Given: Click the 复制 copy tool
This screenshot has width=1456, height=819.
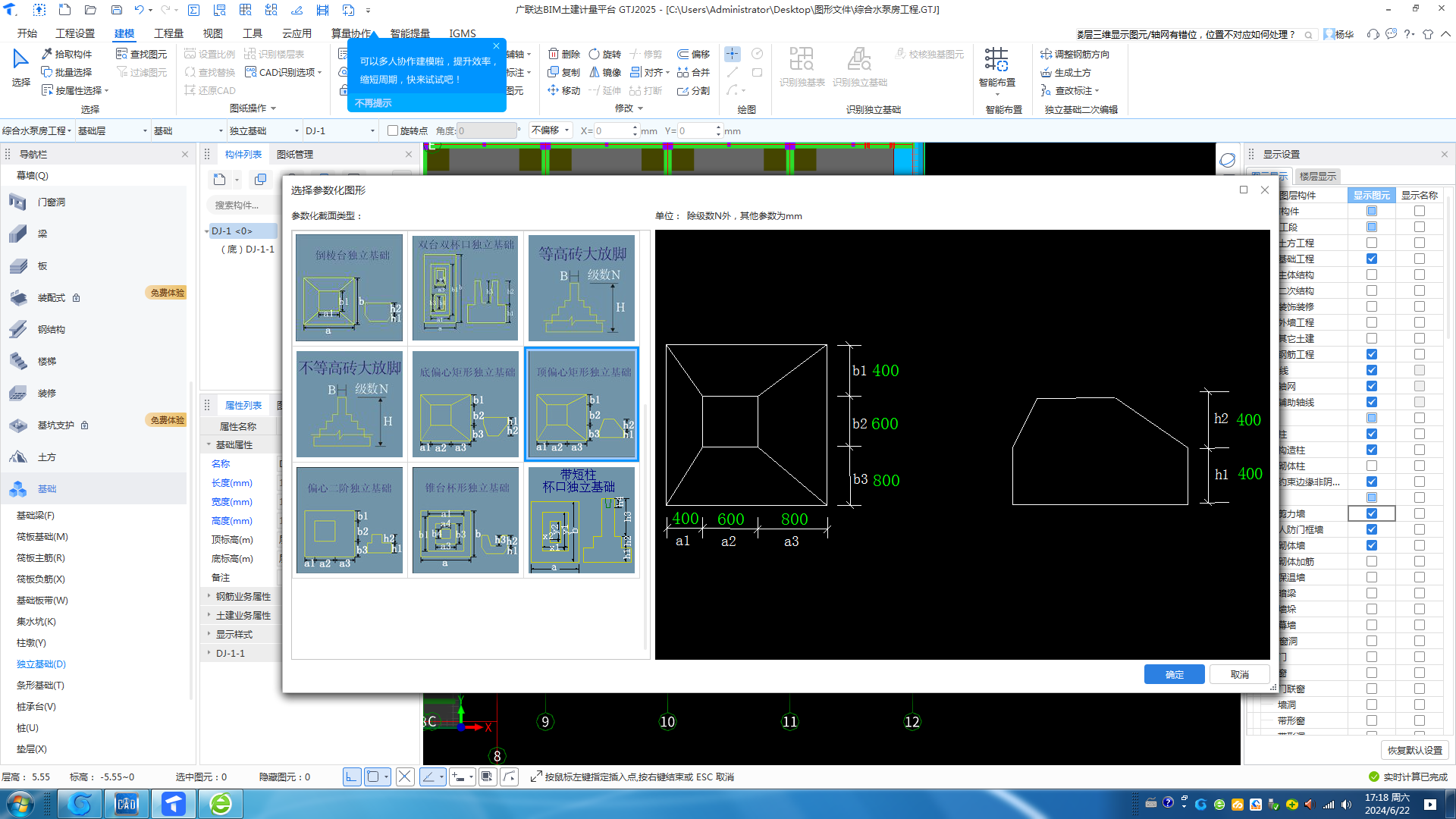Looking at the screenshot, I should [x=564, y=72].
